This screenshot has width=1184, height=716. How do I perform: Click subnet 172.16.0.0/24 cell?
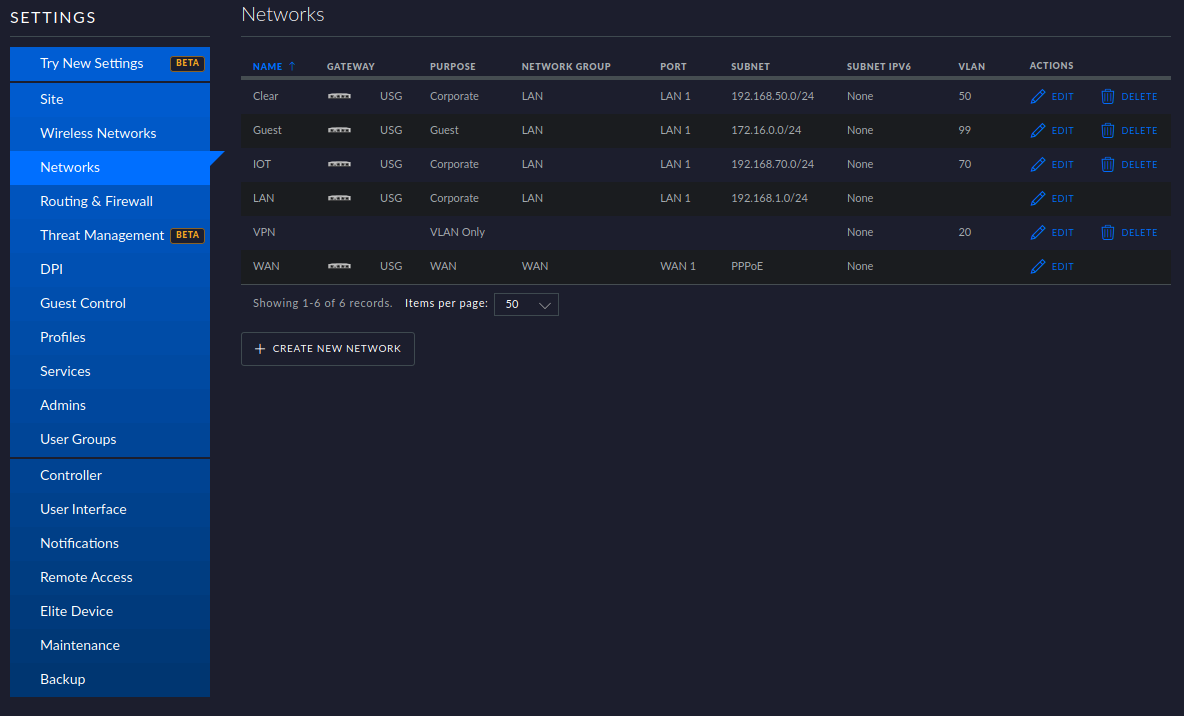click(766, 130)
